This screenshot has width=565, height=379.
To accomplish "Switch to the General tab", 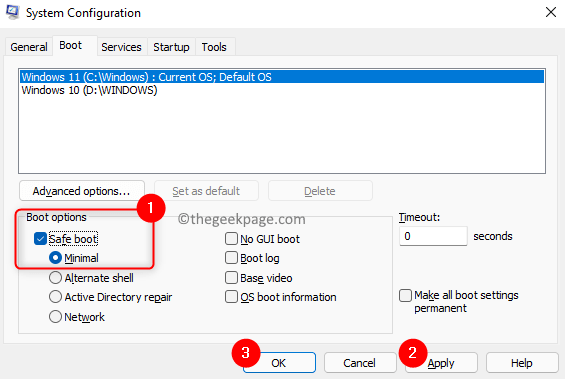I will tap(29, 47).
